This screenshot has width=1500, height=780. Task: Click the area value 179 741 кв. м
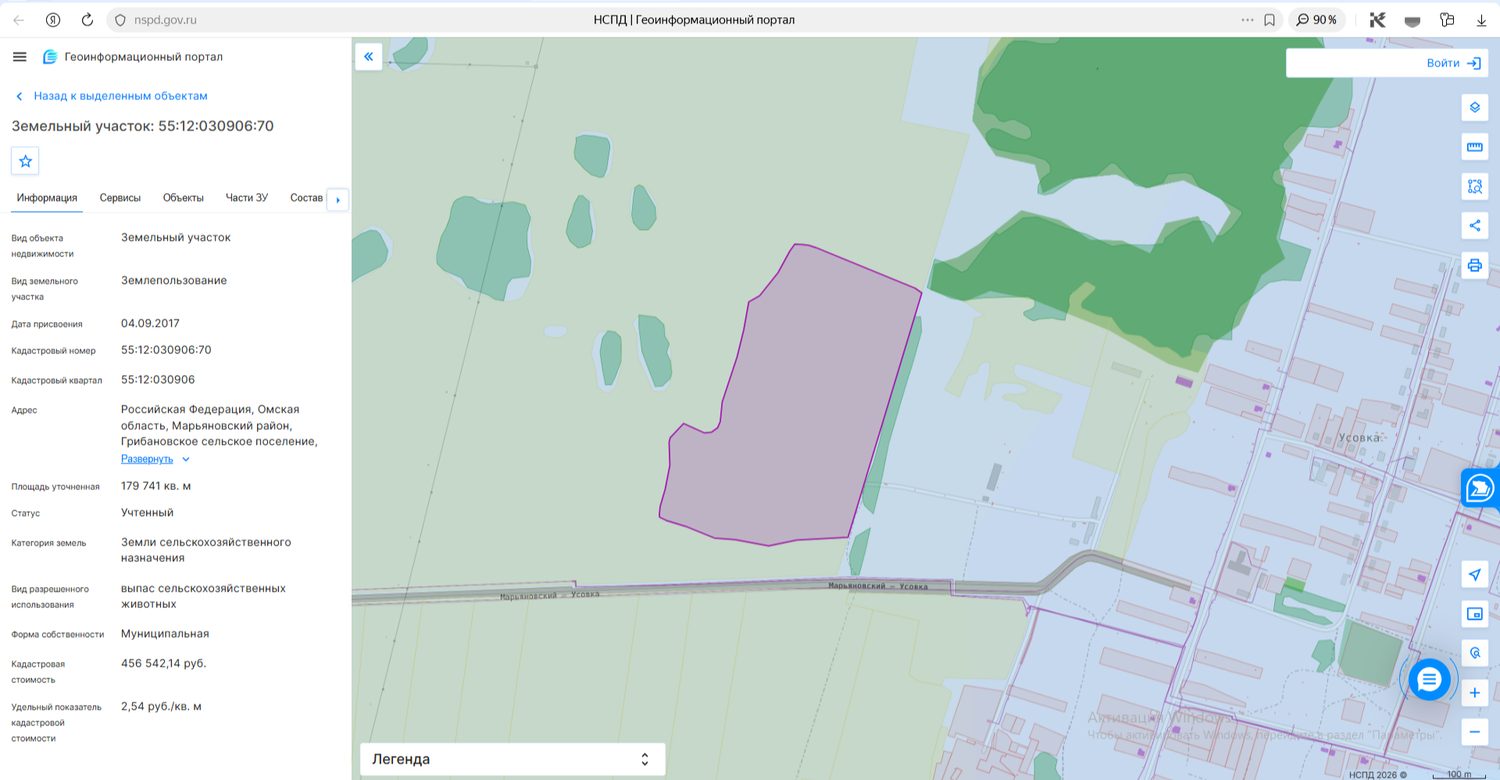pos(156,486)
